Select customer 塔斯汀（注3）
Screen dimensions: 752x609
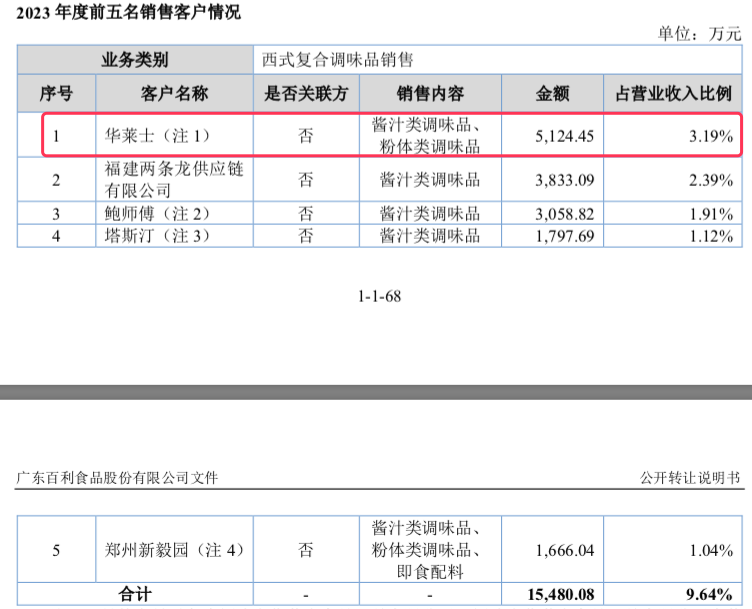pyautogui.click(x=157, y=235)
